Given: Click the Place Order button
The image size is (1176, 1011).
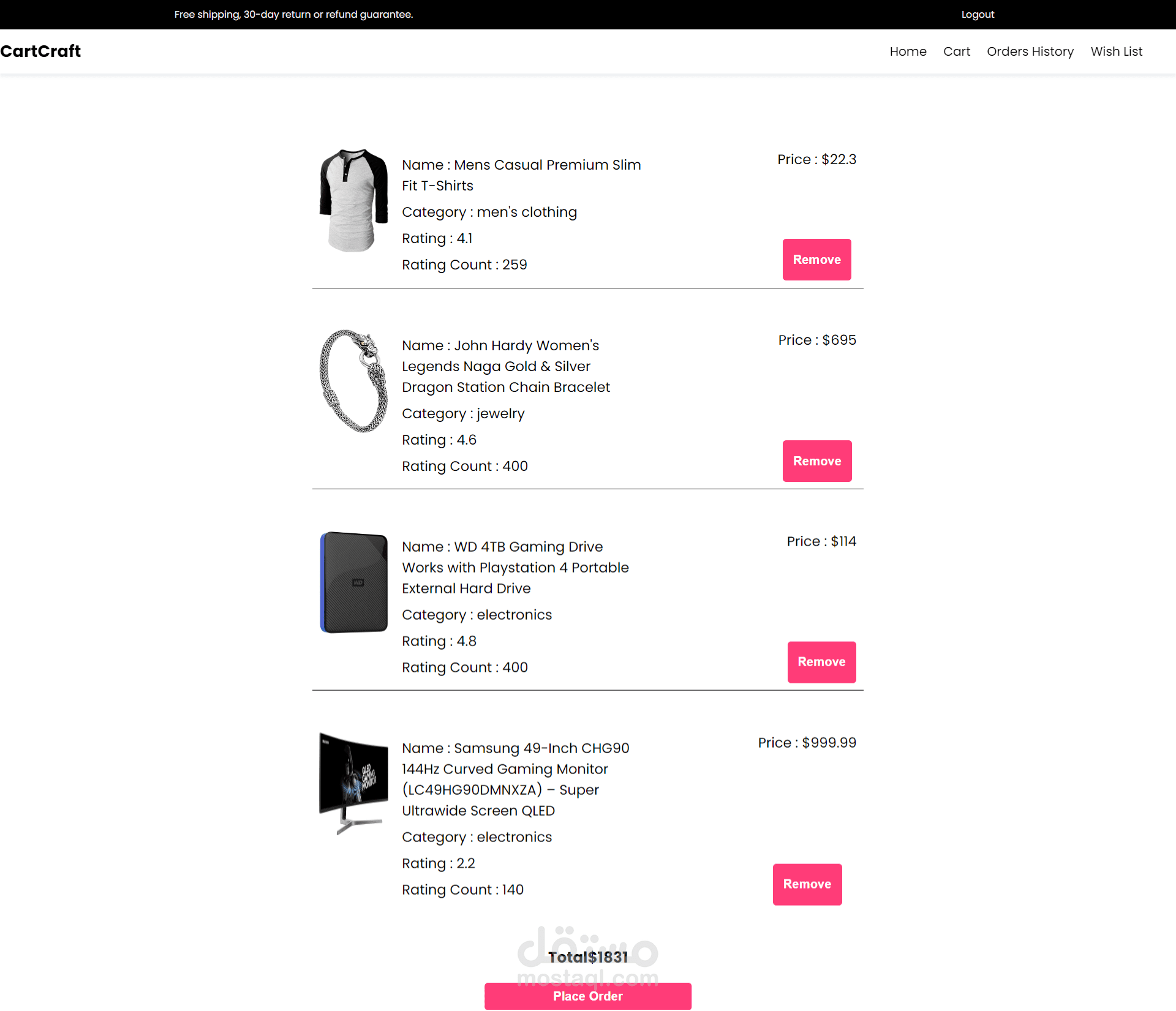Looking at the screenshot, I should (587, 996).
